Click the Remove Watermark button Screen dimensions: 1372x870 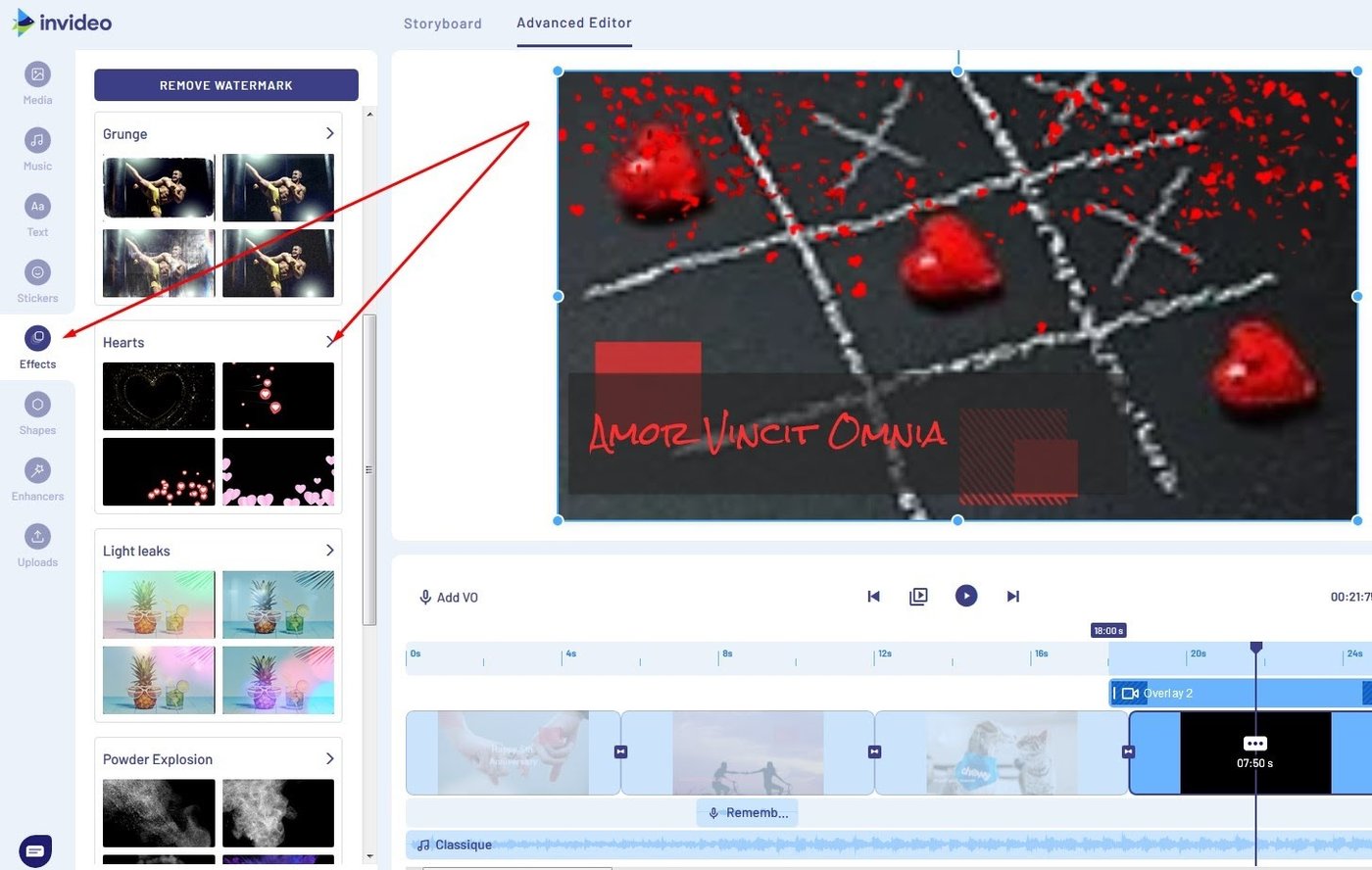225,85
